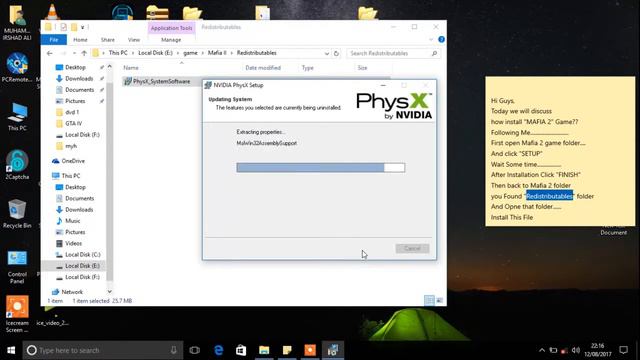
Task: Open the Microsoft Store taskbar icon
Action: 241,350
